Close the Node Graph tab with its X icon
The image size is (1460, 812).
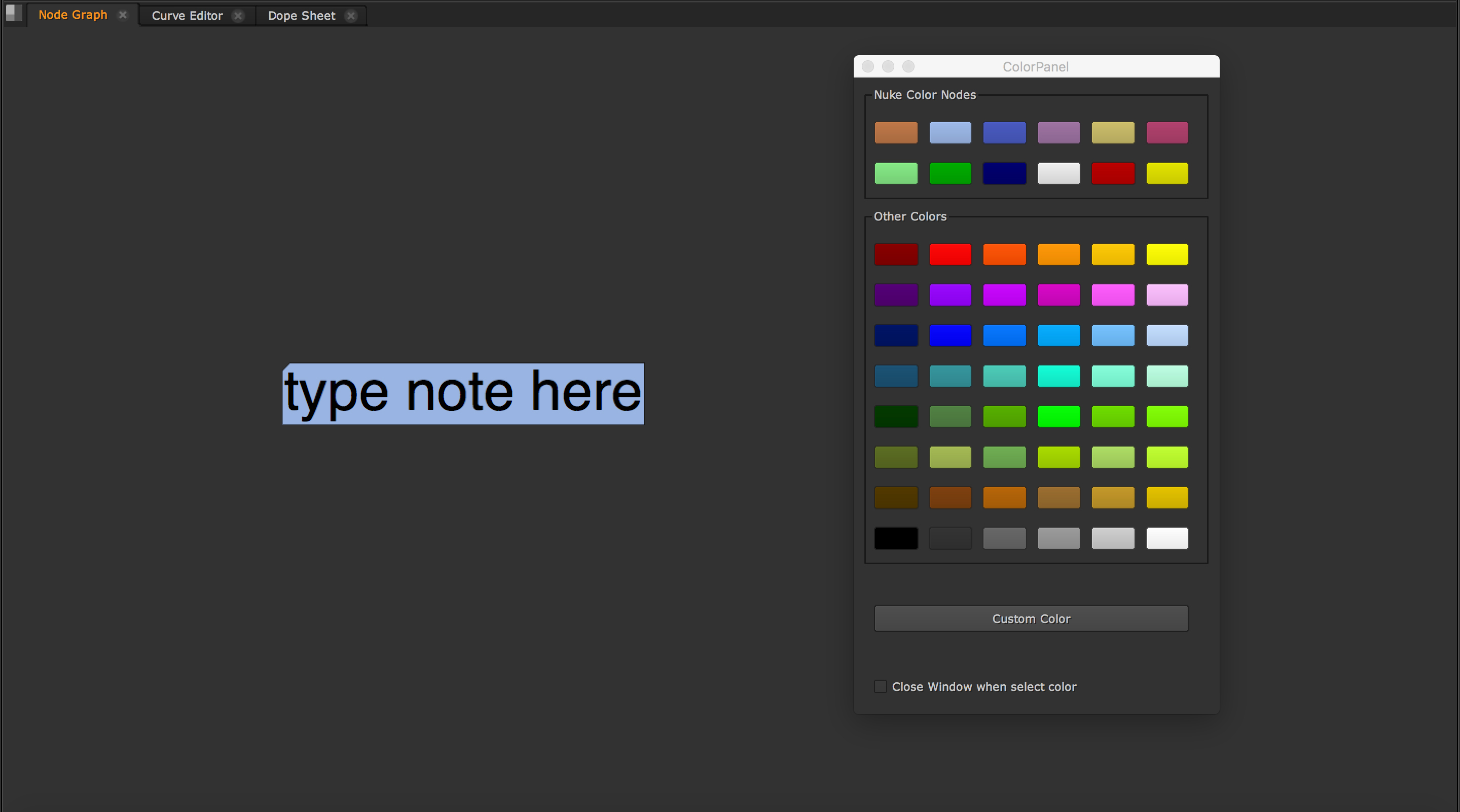(122, 15)
